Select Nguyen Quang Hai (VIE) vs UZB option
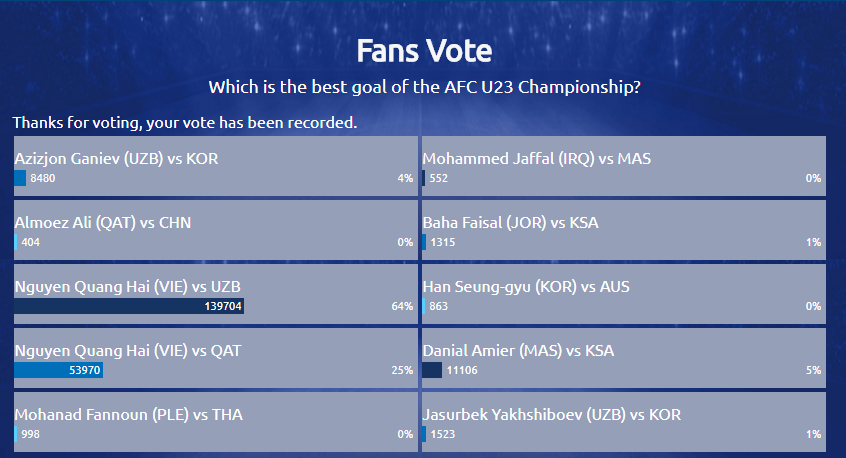Viewport: 846px width, 458px height. (x=216, y=294)
